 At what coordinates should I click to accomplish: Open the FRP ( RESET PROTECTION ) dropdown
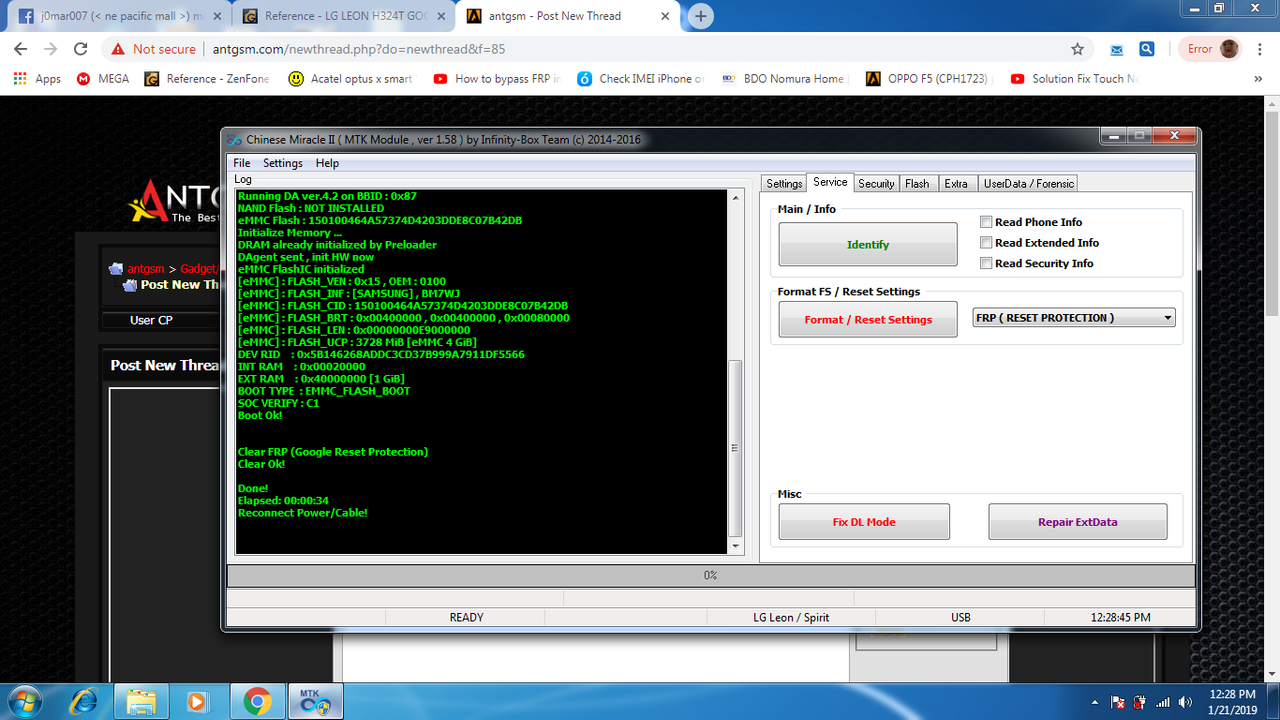point(1074,318)
